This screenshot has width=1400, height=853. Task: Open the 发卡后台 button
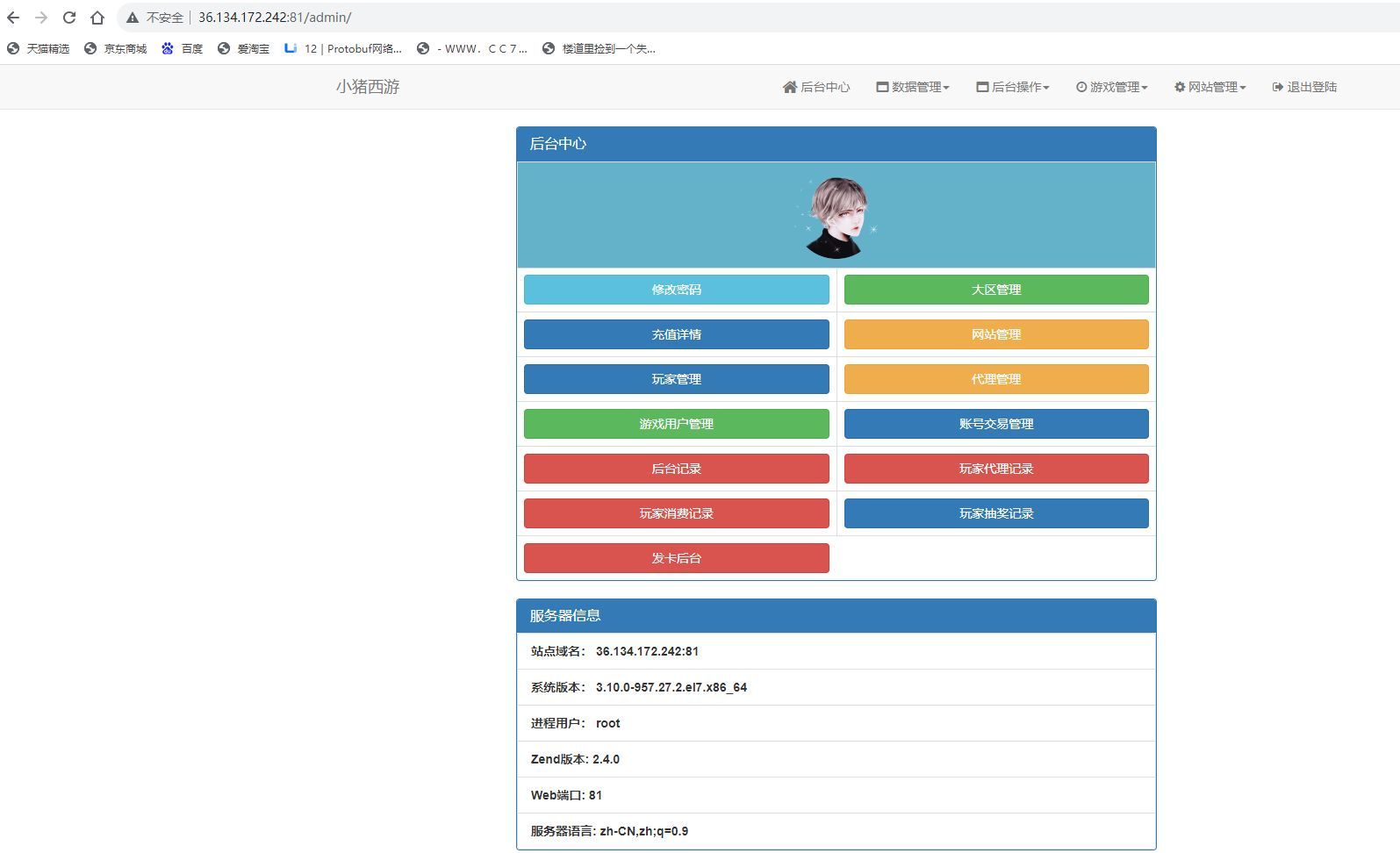coord(677,558)
